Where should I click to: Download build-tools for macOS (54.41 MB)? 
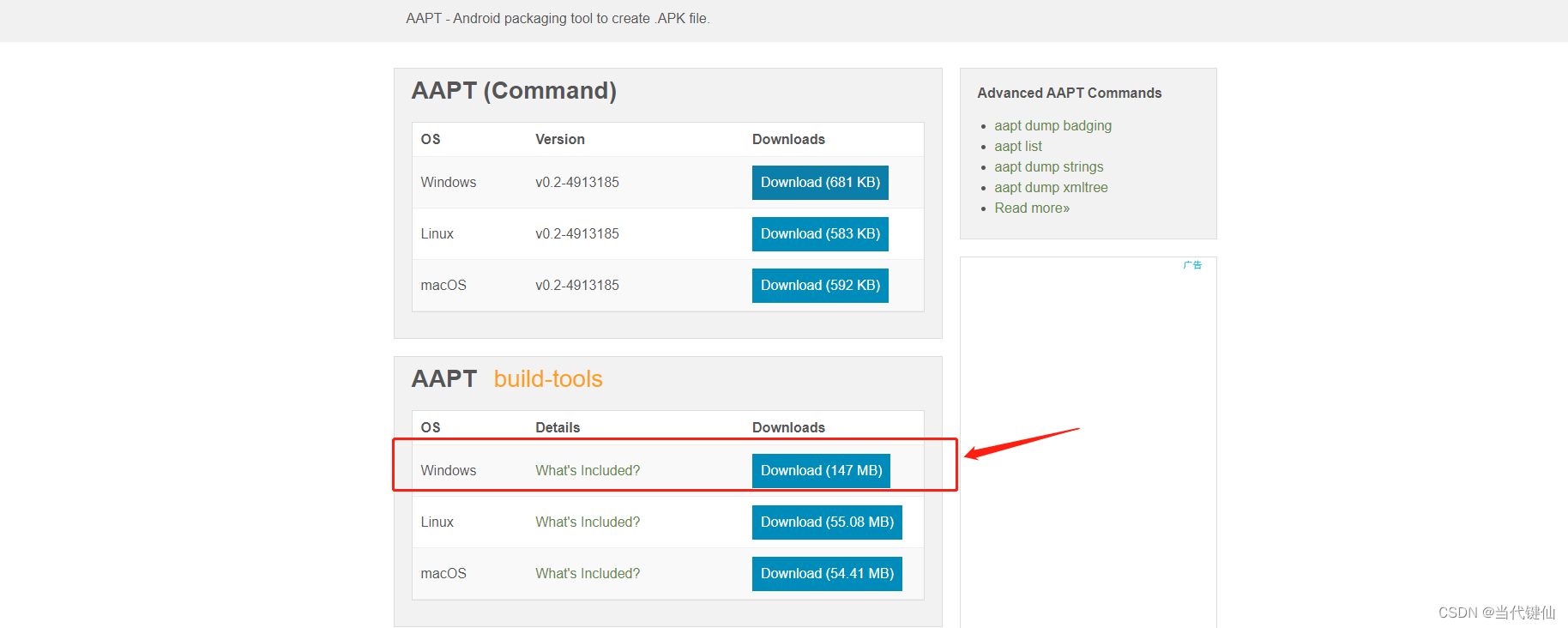(827, 574)
